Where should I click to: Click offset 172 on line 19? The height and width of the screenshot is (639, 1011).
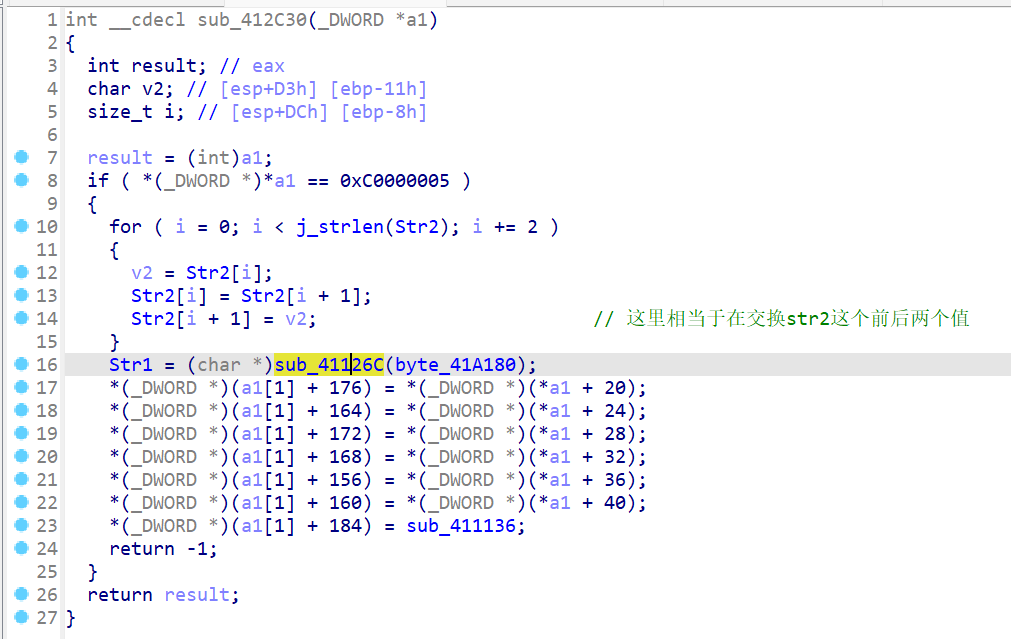click(x=346, y=434)
